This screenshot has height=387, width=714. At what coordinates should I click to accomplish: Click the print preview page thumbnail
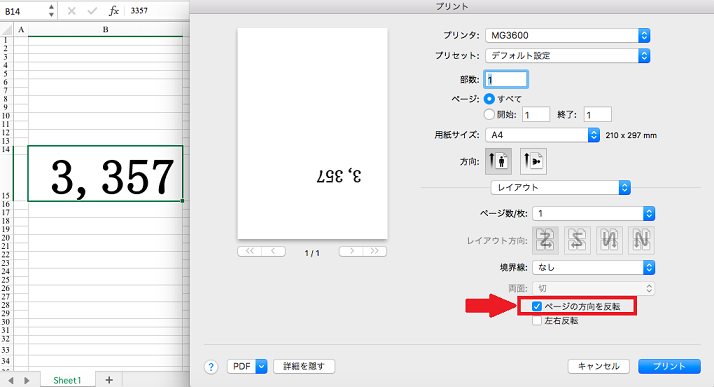click(x=312, y=133)
